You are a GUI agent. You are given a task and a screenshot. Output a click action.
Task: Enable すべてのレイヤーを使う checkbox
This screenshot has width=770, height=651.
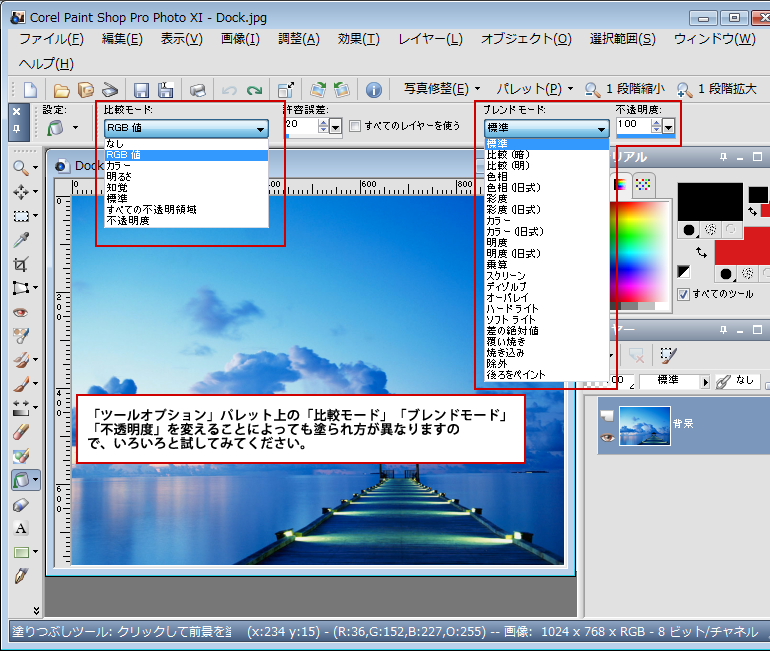tap(355, 126)
